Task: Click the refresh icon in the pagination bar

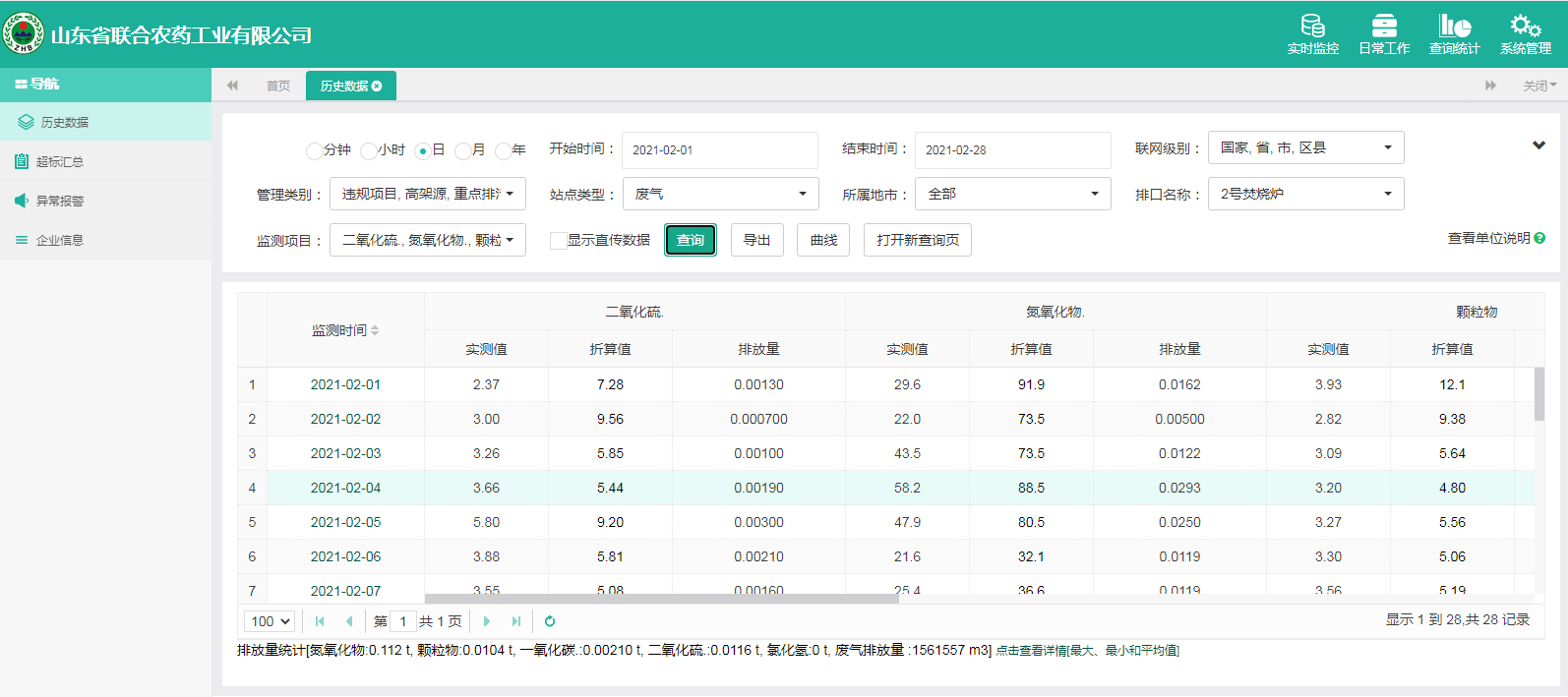Action: click(x=550, y=621)
